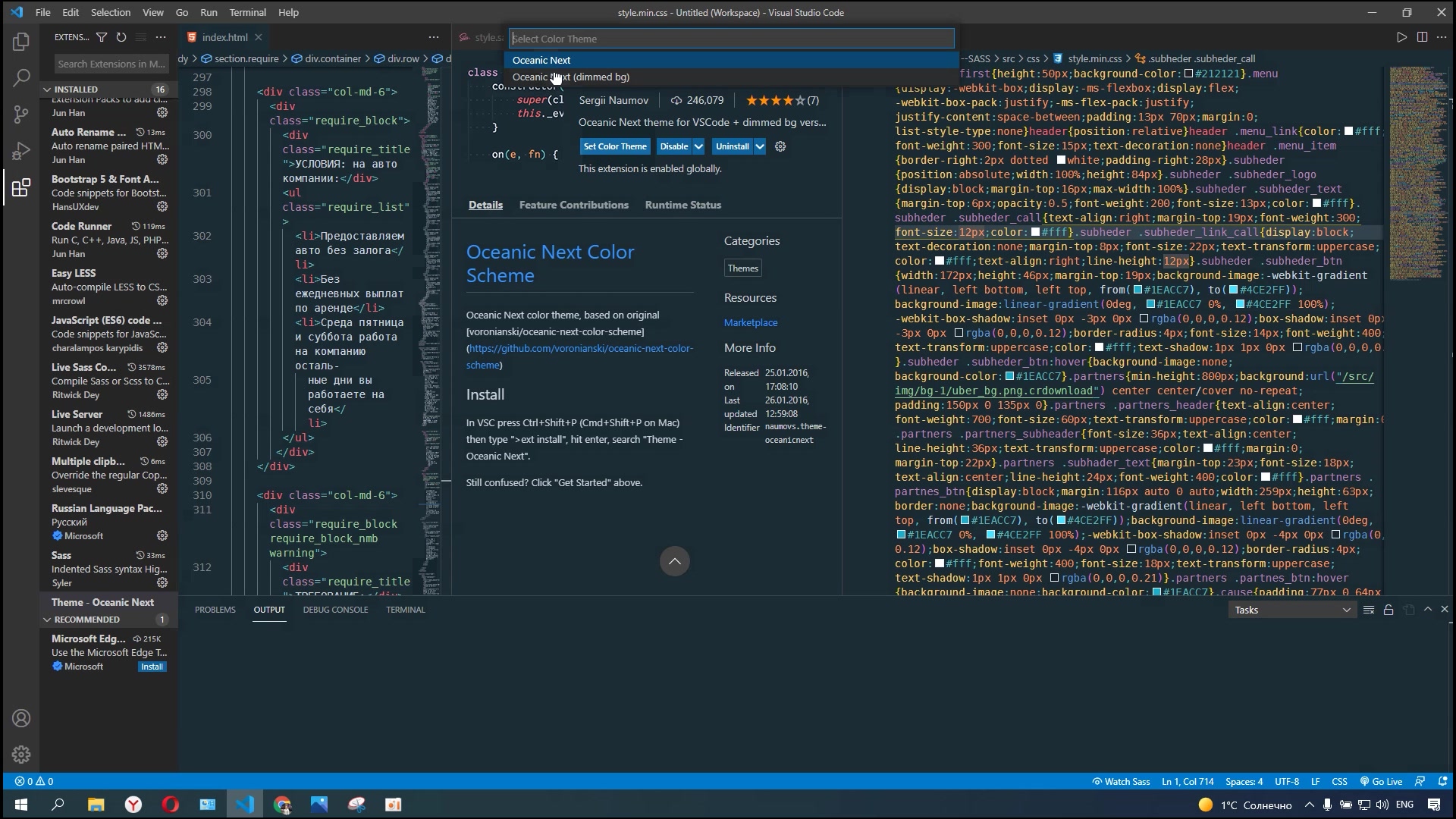This screenshot has width=1456, height=819.
Task: Open the Marketplace link under Resources
Action: coord(750,322)
